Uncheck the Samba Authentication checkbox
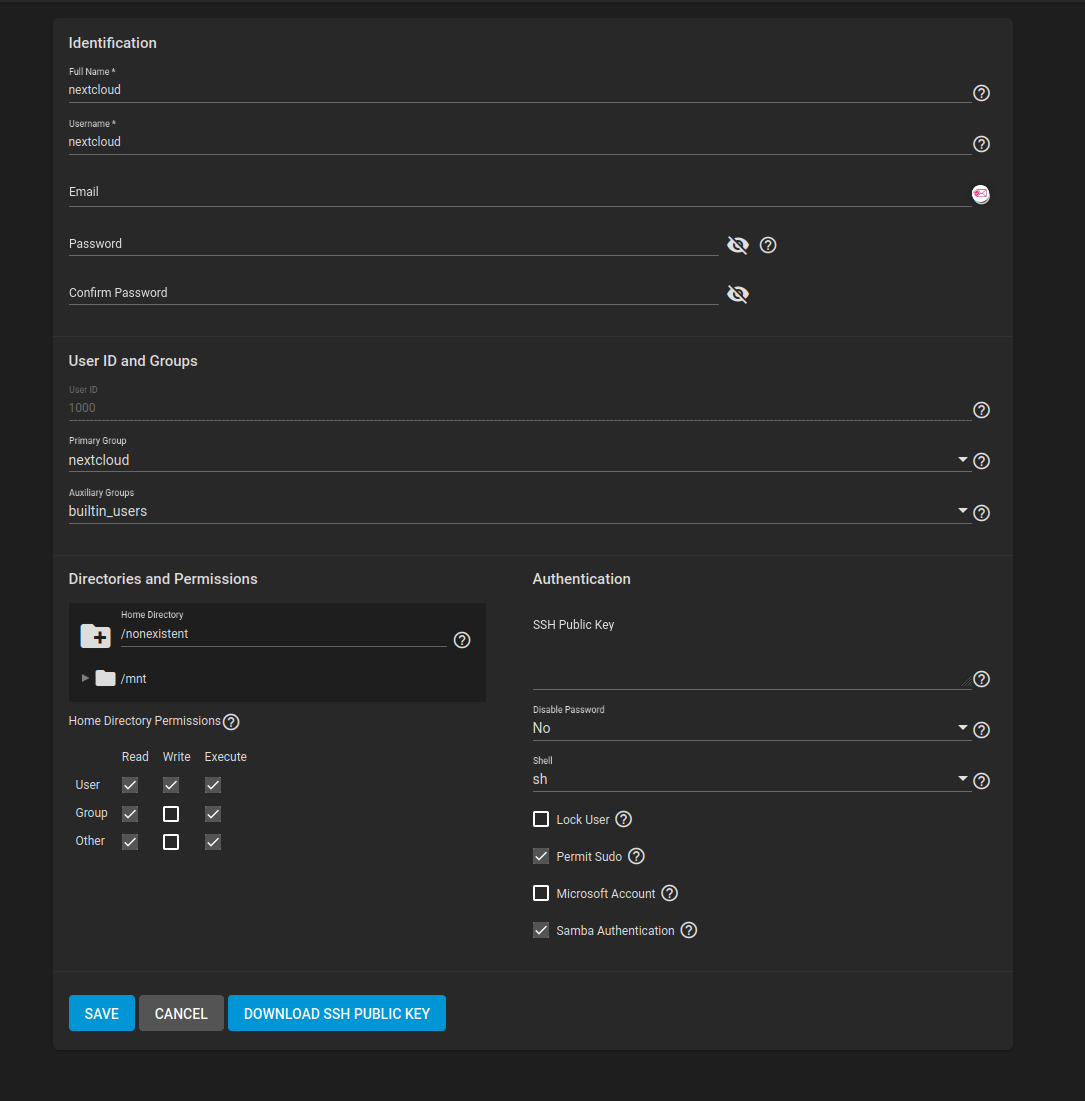 point(541,930)
